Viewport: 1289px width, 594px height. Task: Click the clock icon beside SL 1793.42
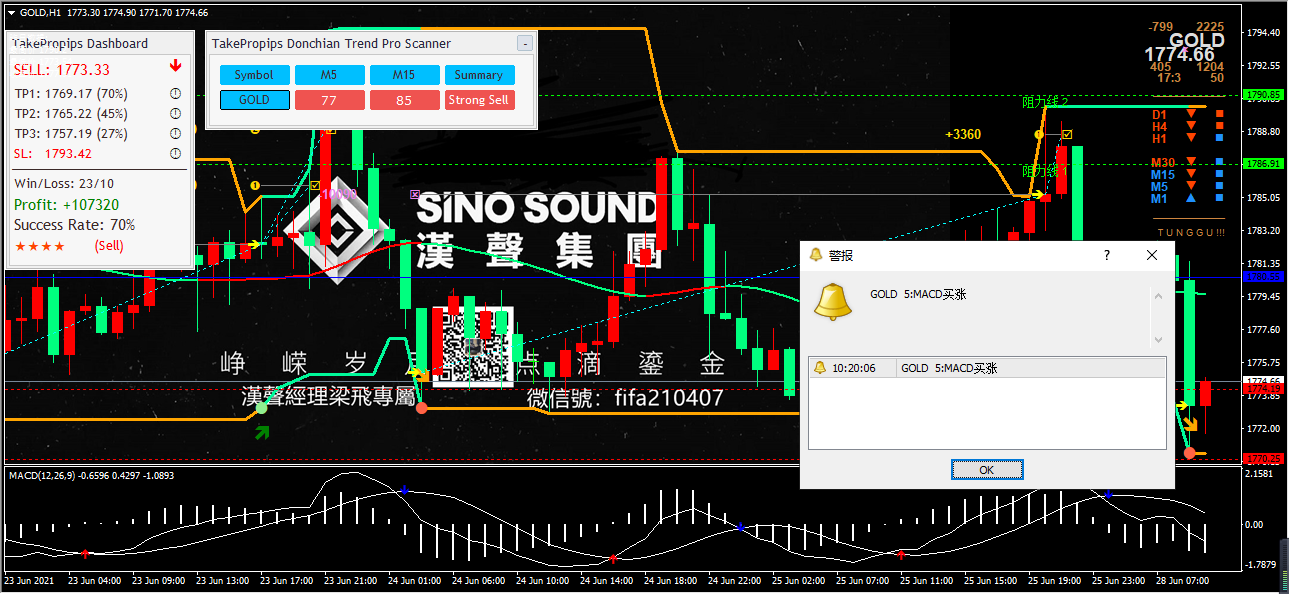click(175, 154)
